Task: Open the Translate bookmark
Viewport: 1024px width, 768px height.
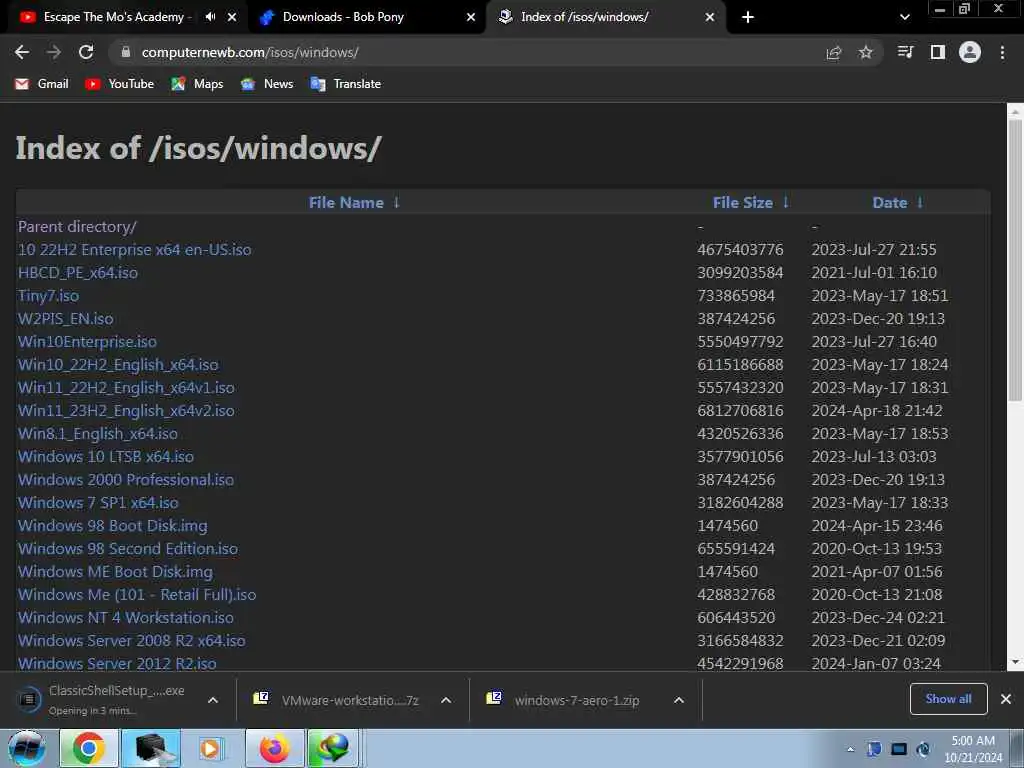Action: pos(346,84)
